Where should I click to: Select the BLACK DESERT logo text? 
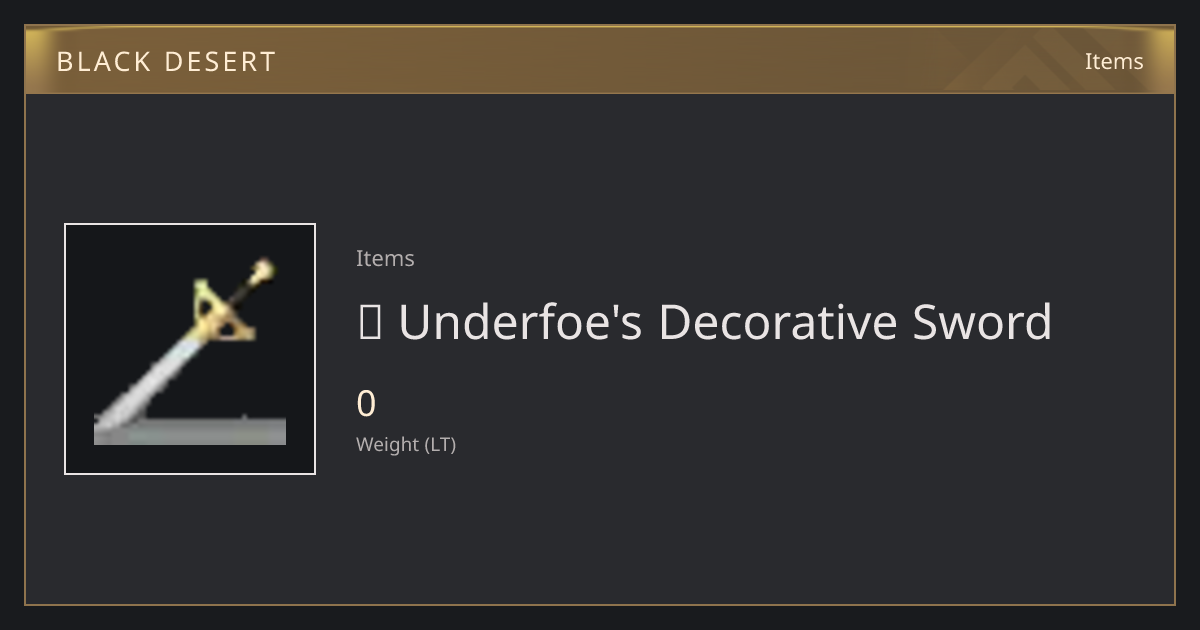166,62
